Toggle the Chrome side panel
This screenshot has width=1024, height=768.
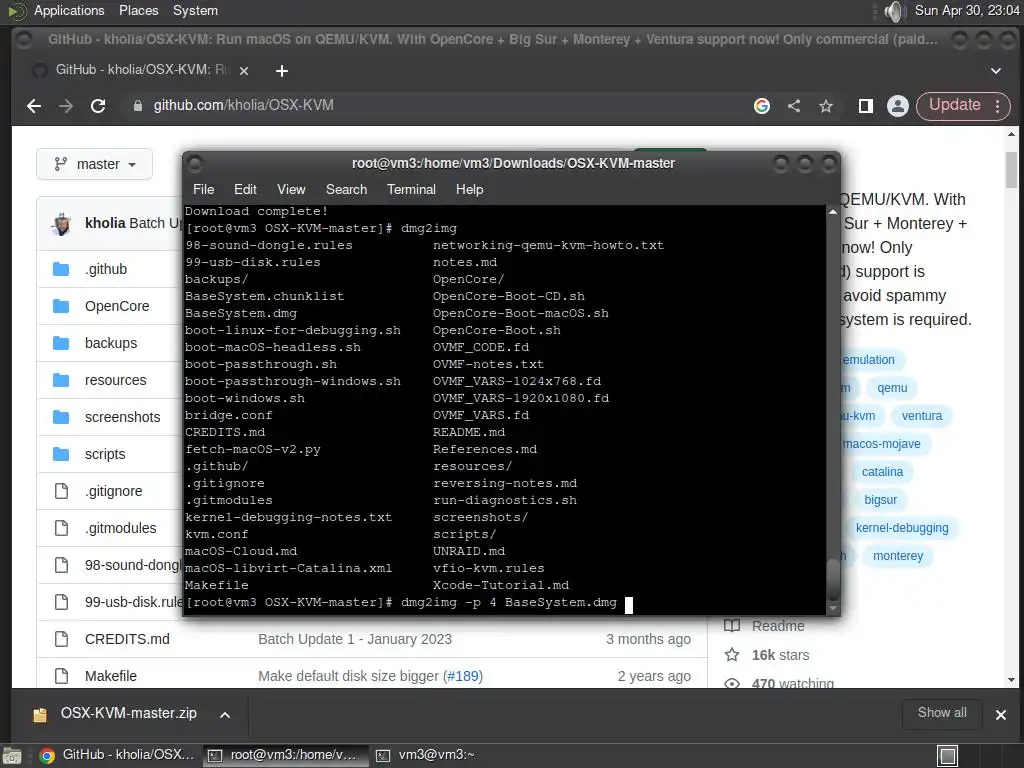[x=866, y=106]
